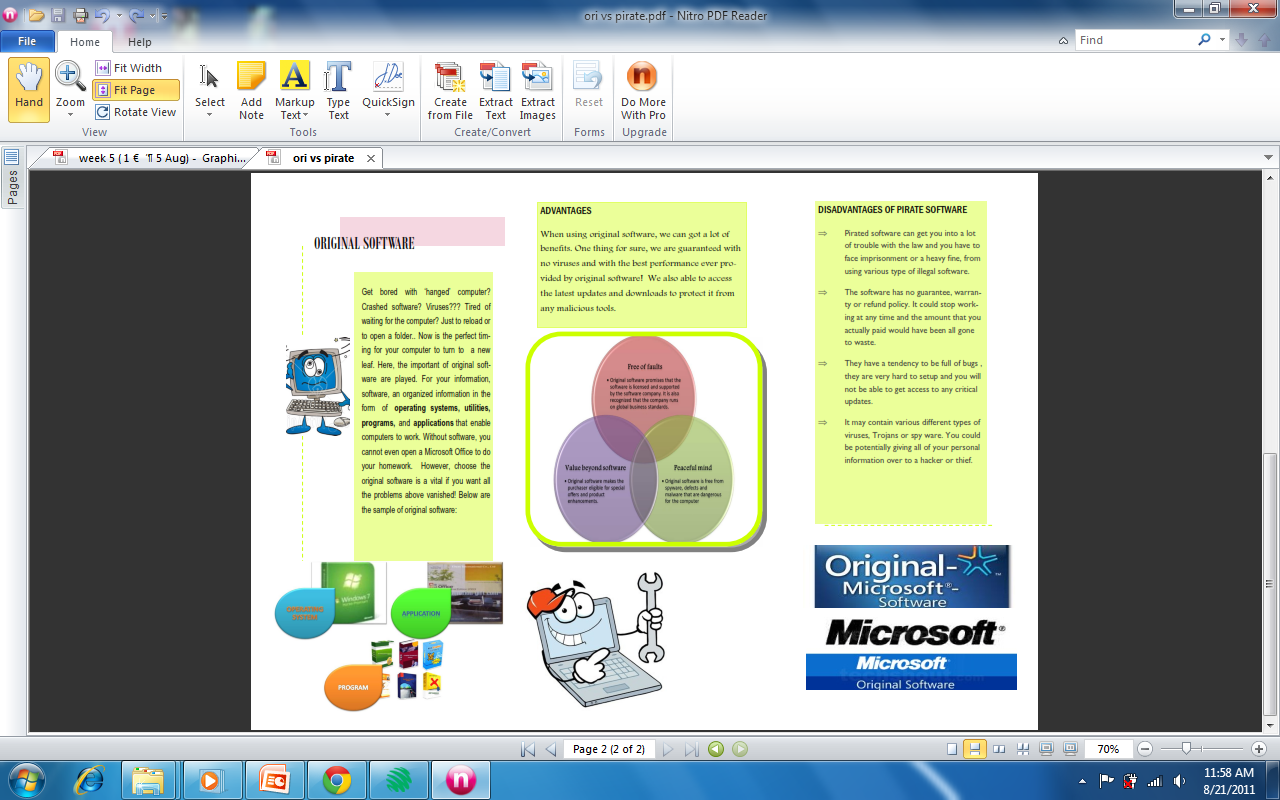Click the Markup Text tool
This screenshot has height=800, width=1280.
pyautogui.click(x=294, y=83)
